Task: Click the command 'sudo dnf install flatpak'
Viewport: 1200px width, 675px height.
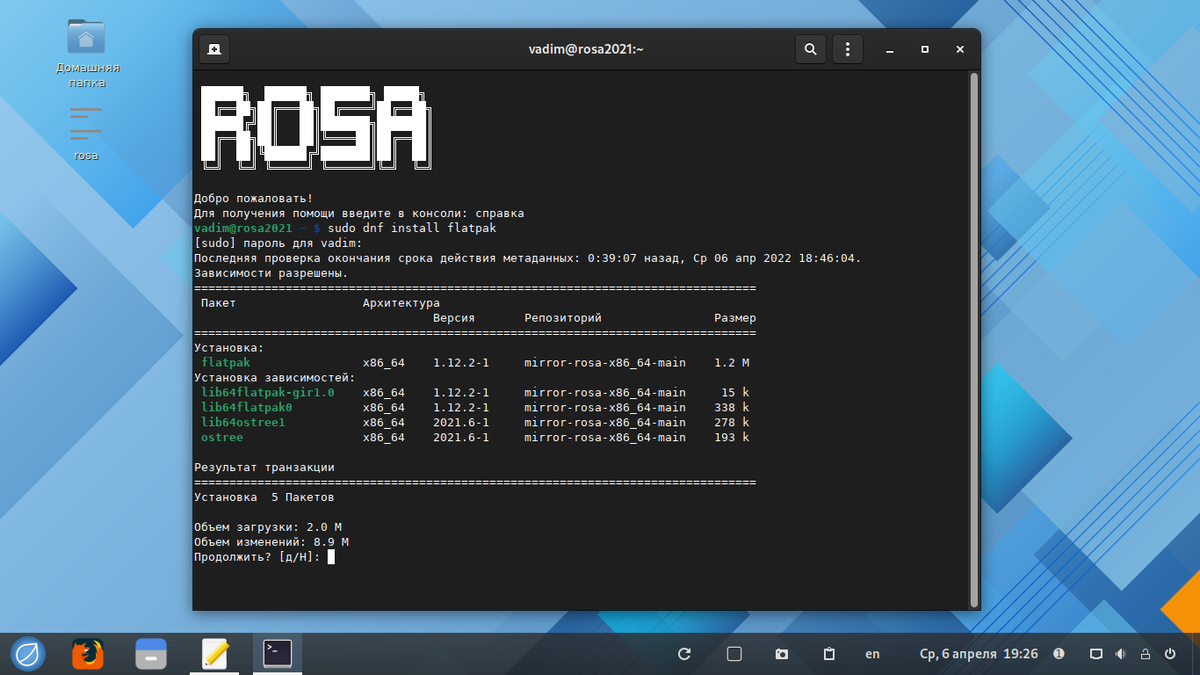Action: click(x=411, y=228)
